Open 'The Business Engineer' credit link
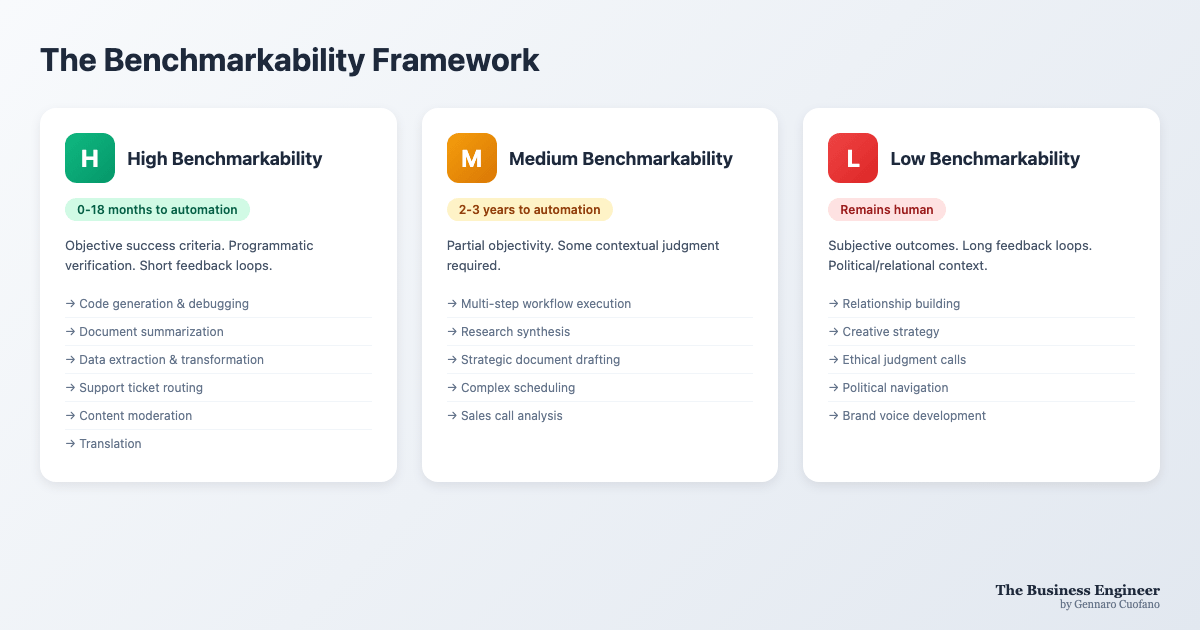 [x=1078, y=590]
